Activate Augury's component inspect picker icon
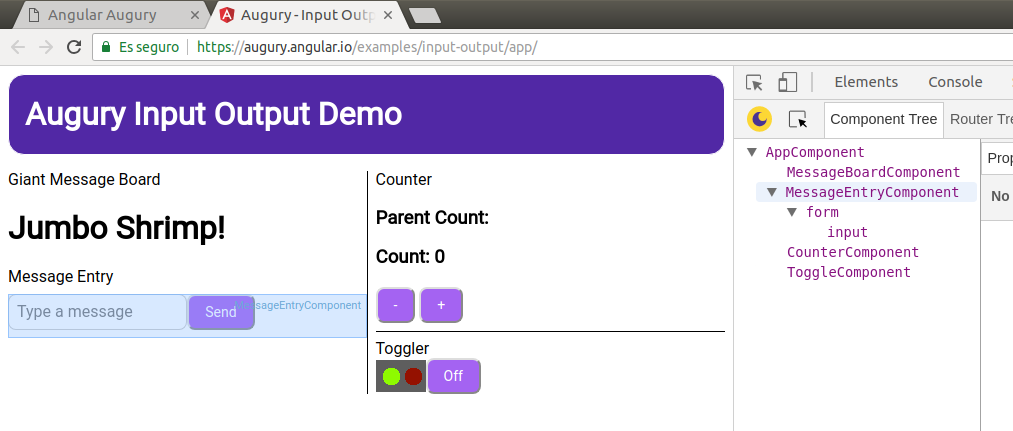 tap(797, 119)
